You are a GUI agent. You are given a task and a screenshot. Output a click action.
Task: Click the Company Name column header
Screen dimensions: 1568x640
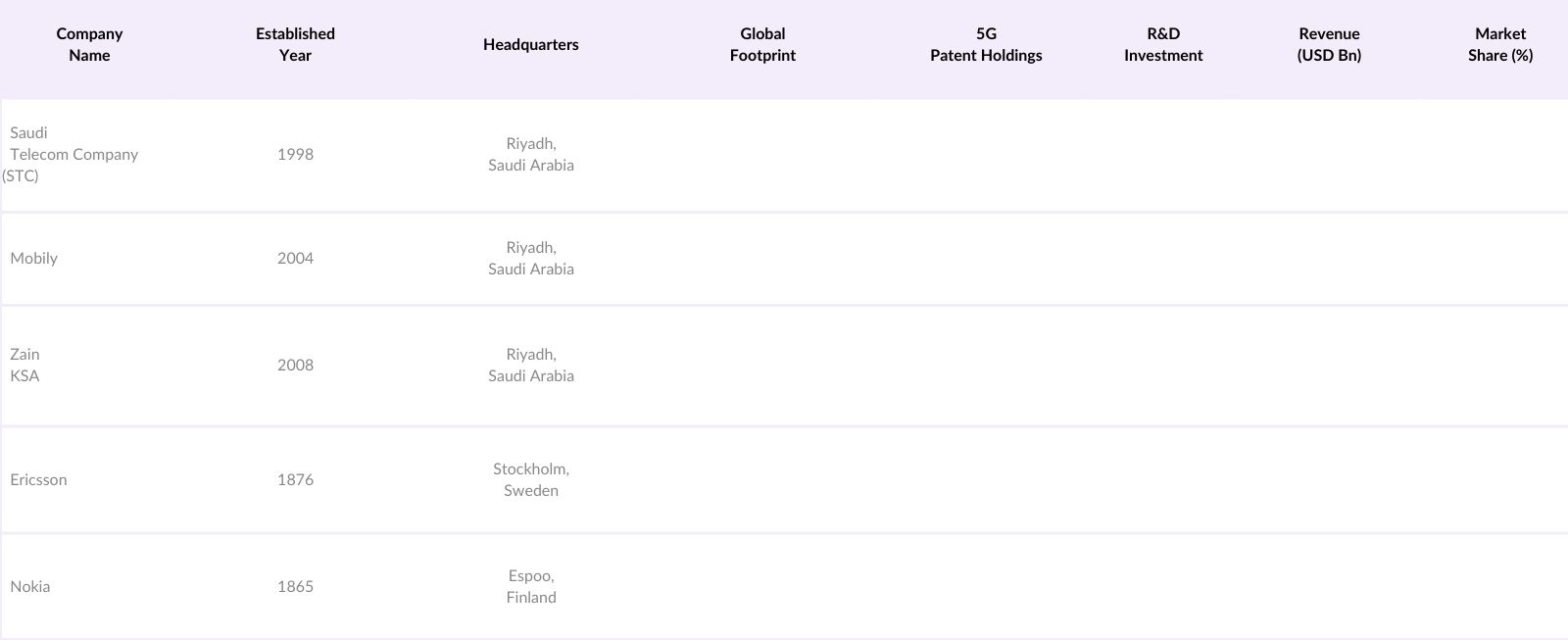[x=89, y=45]
